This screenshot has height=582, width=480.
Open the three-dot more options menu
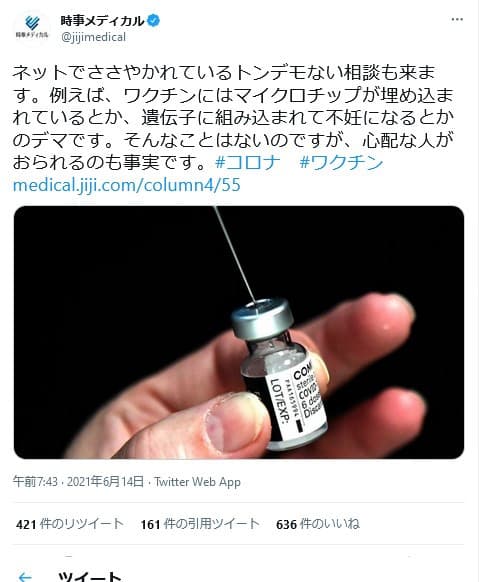457,19
